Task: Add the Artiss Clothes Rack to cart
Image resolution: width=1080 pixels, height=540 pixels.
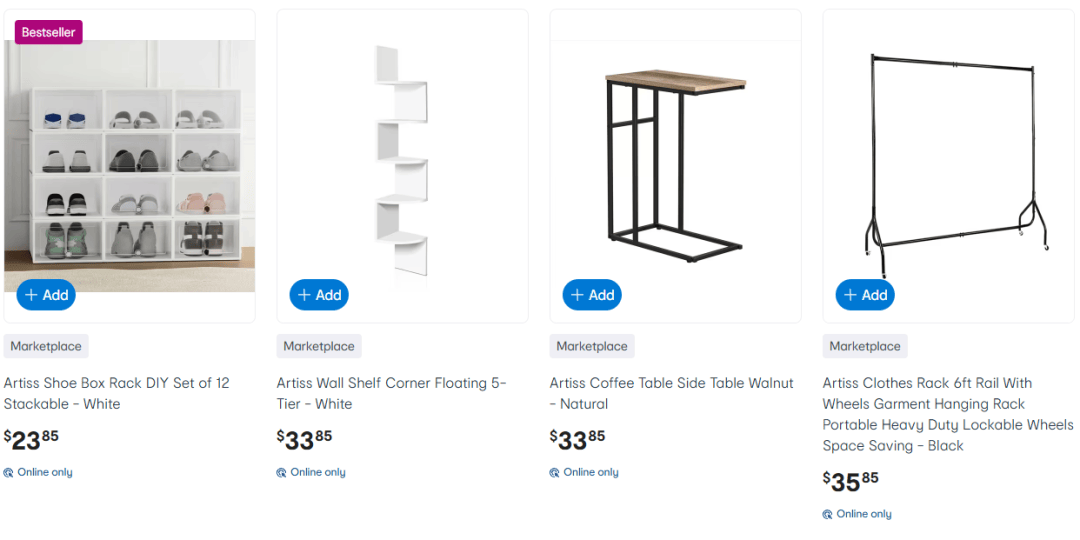Action: coord(865,295)
